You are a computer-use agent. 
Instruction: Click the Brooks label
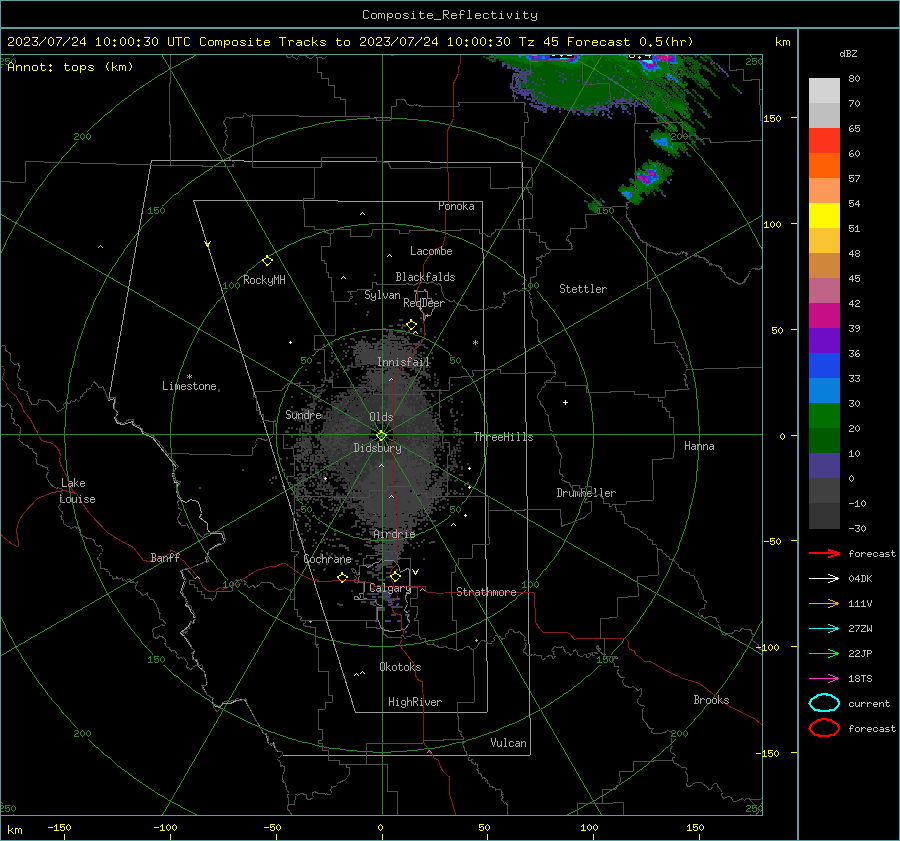[x=711, y=700]
